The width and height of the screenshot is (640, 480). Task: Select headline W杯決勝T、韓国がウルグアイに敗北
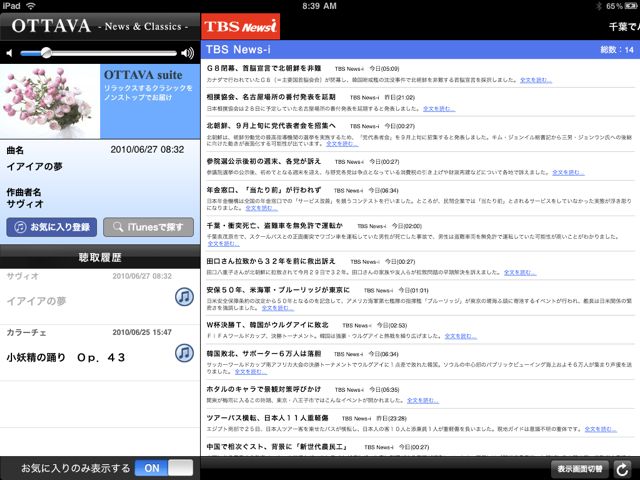click(x=267, y=325)
